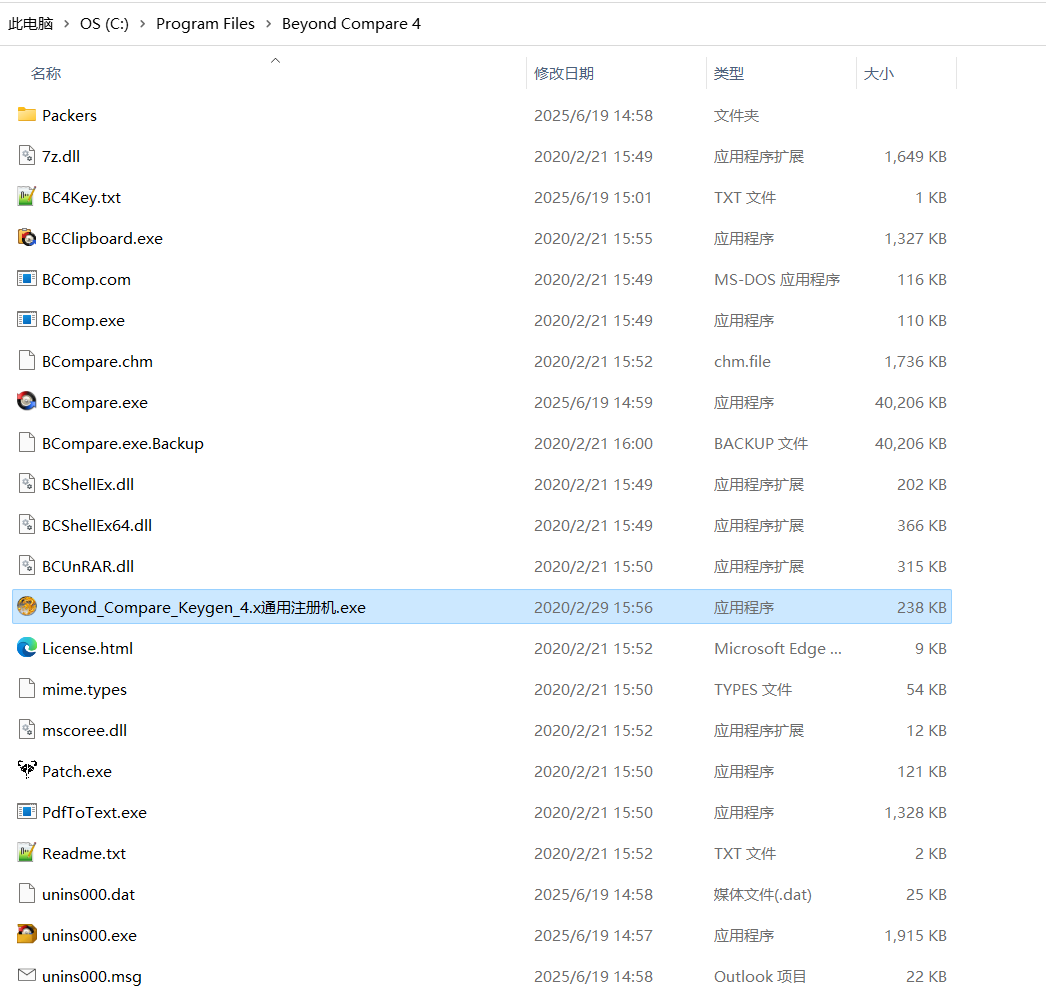
Task: Click the 媒体文件(.dat) type cell
Action: (x=762, y=895)
